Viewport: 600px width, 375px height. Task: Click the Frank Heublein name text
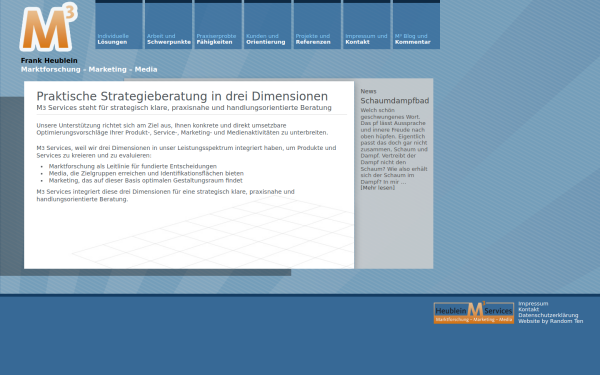pyautogui.click(x=49, y=60)
